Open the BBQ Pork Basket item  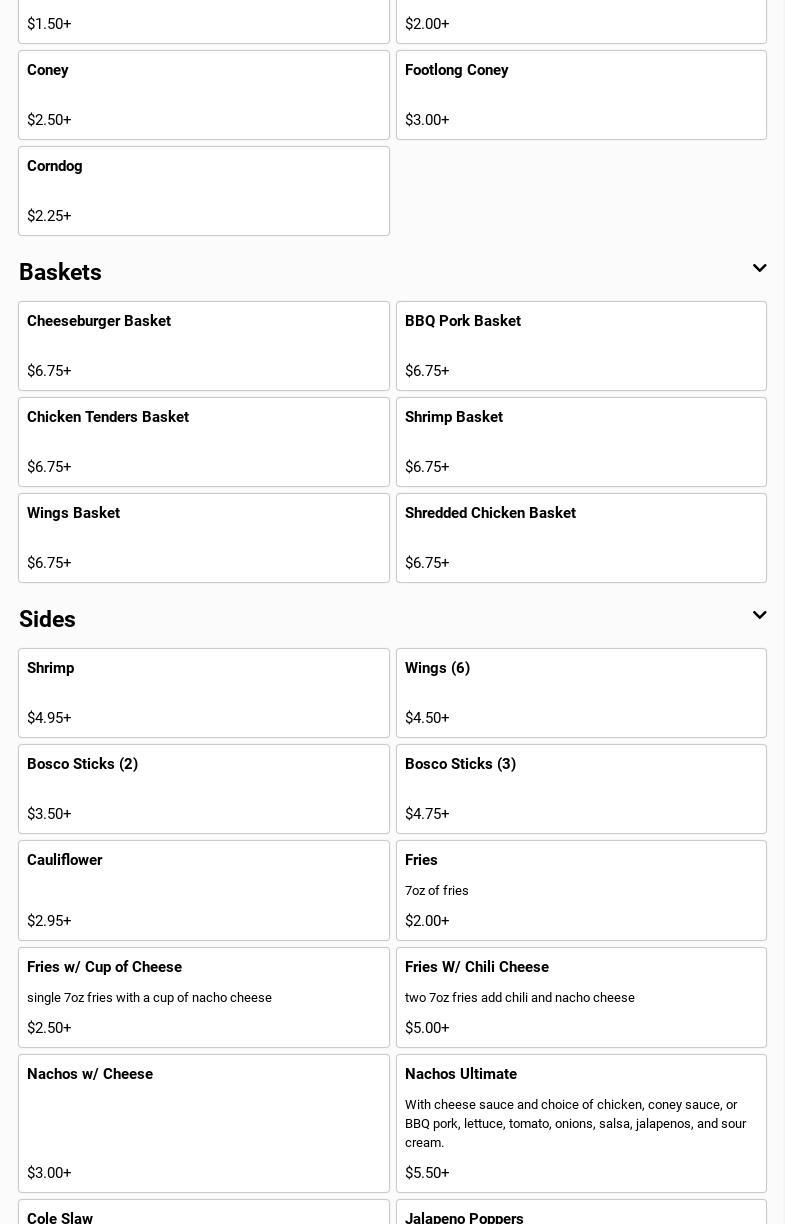581,346
